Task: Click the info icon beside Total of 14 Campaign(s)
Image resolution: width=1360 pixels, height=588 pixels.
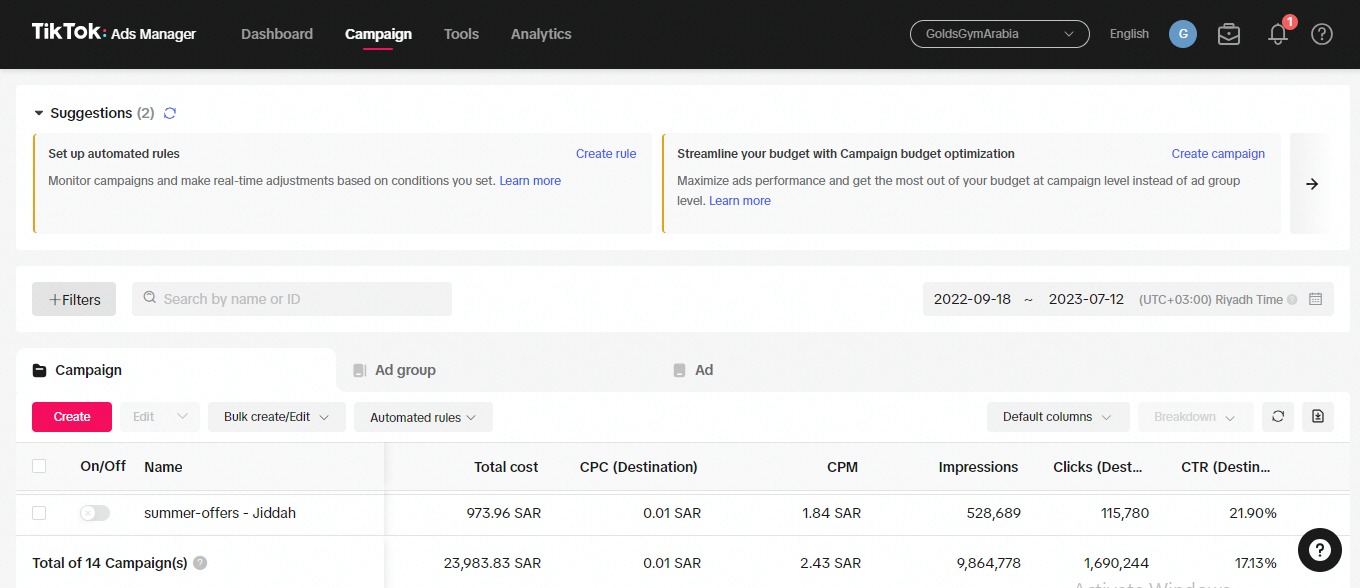Action: pos(200,563)
